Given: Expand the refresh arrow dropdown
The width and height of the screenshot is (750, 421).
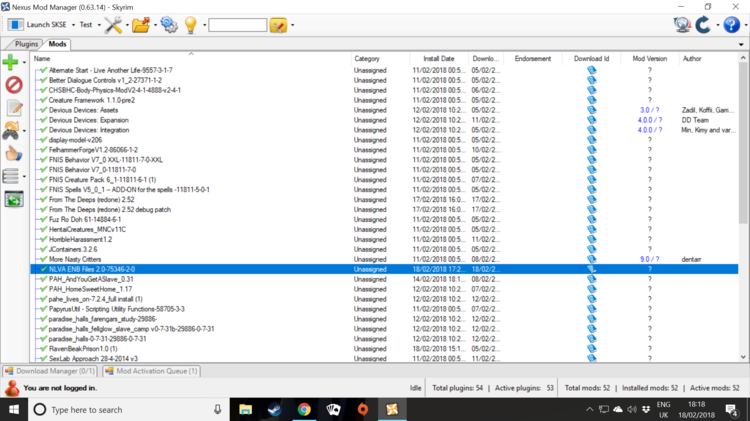Looking at the screenshot, I should point(717,25).
